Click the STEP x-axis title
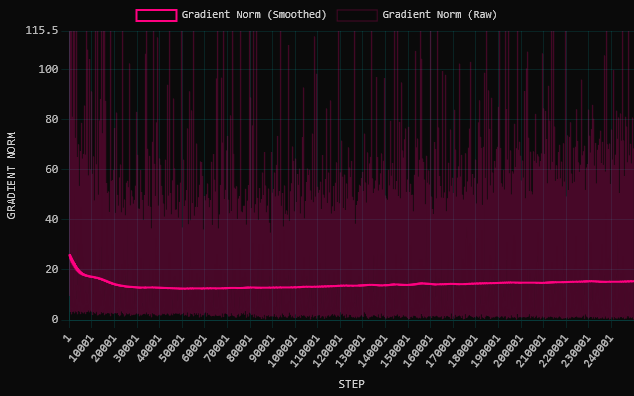 [x=351, y=384]
